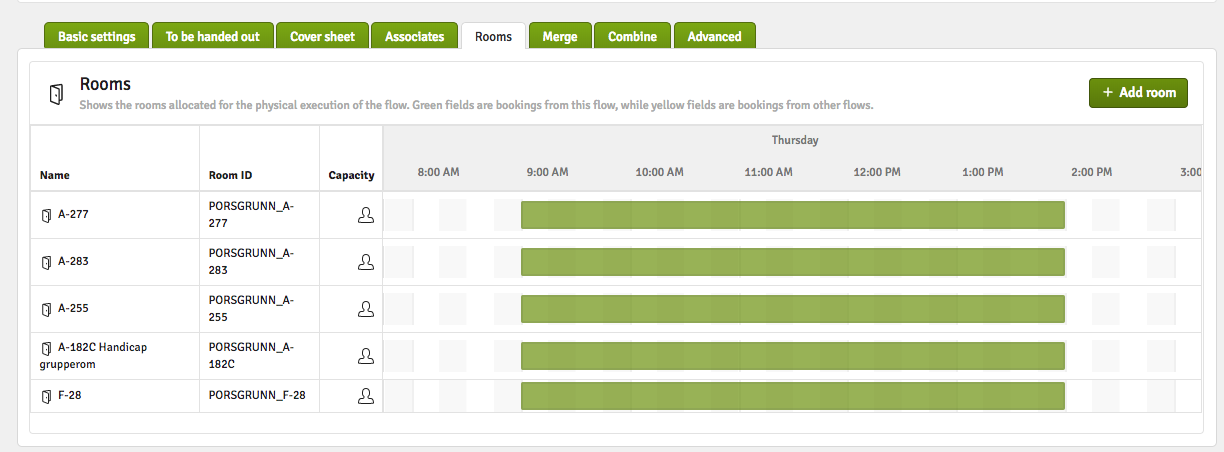Viewport: 1224px width, 452px height.
Task: Select the green booking bar for A-277
Action: pyautogui.click(x=792, y=215)
